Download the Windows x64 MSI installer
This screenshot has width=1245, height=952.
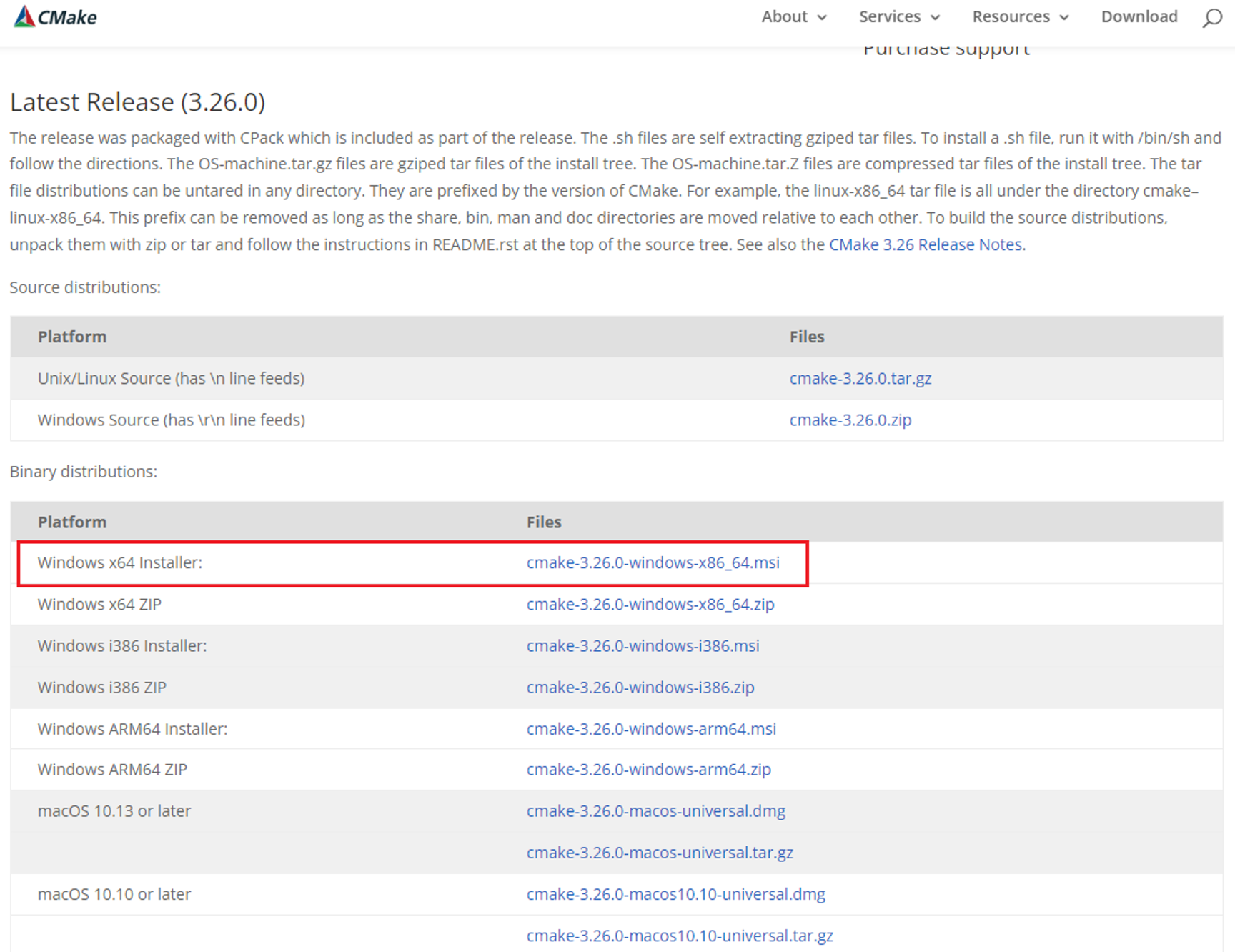point(653,562)
